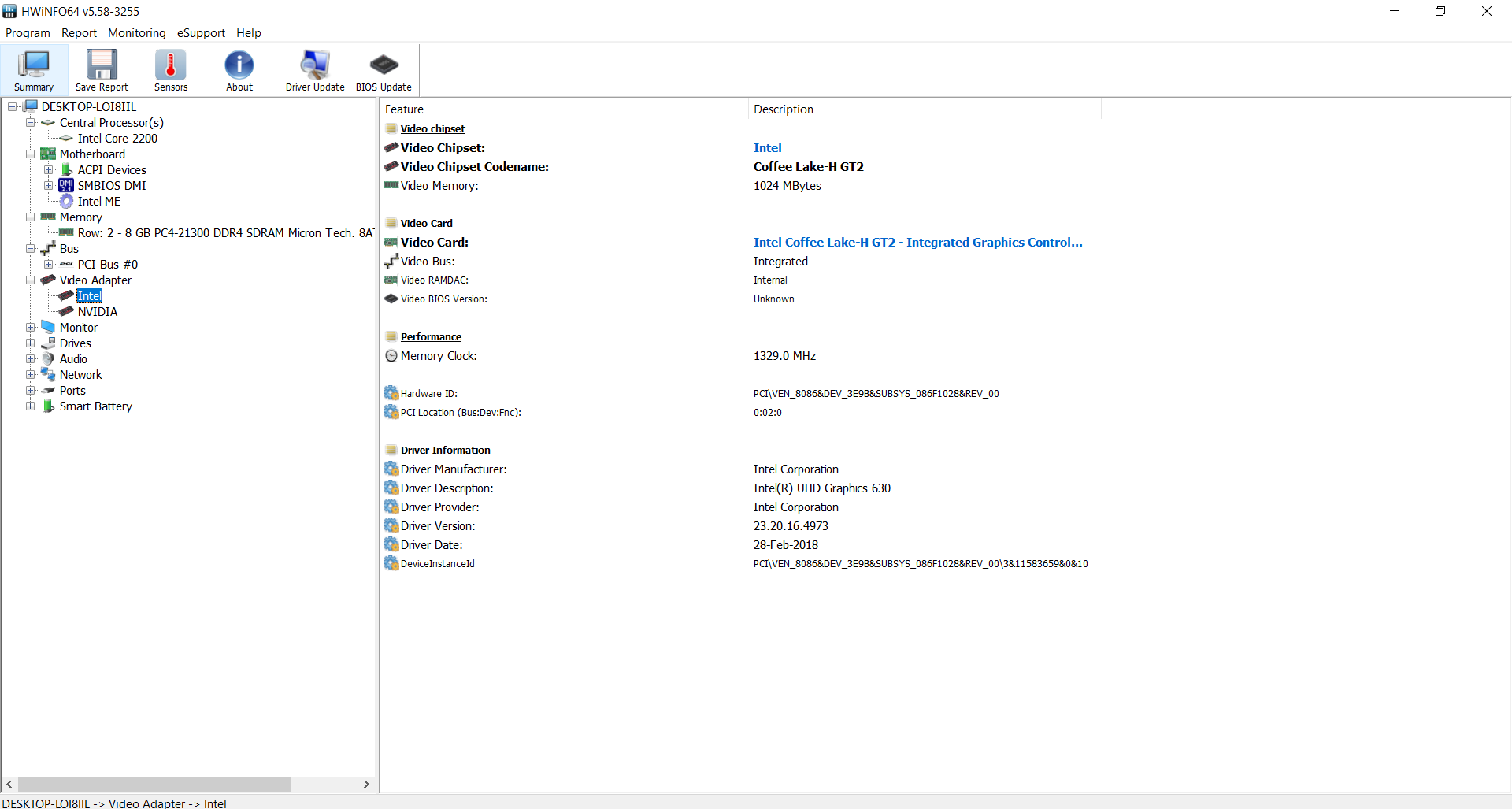This screenshot has width=1512, height=809.
Task: Launch the Driver Update tool
Action: point(315,70)
